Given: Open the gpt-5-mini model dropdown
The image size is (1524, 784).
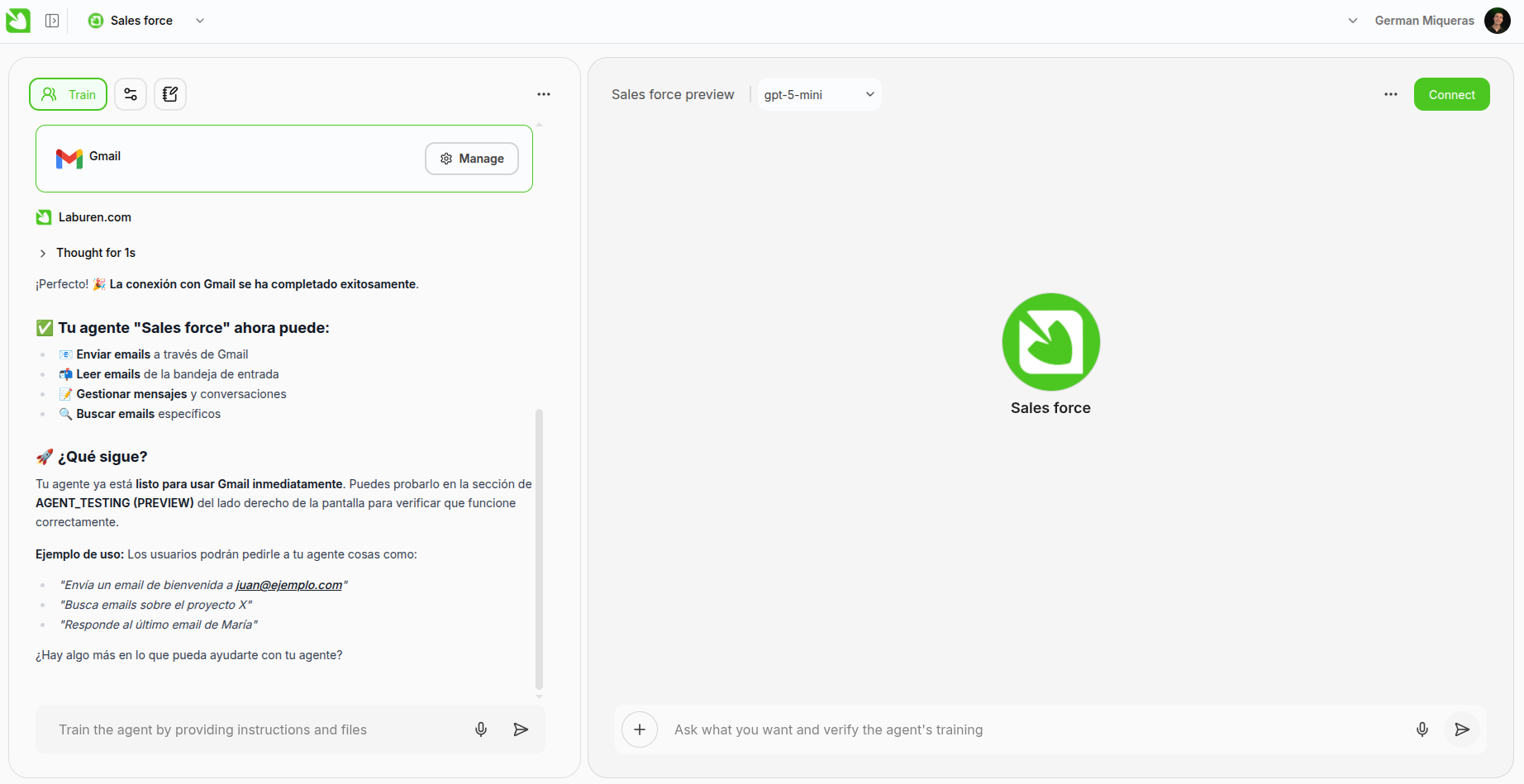Looking at the screenshot, I should tap(819, 94).
